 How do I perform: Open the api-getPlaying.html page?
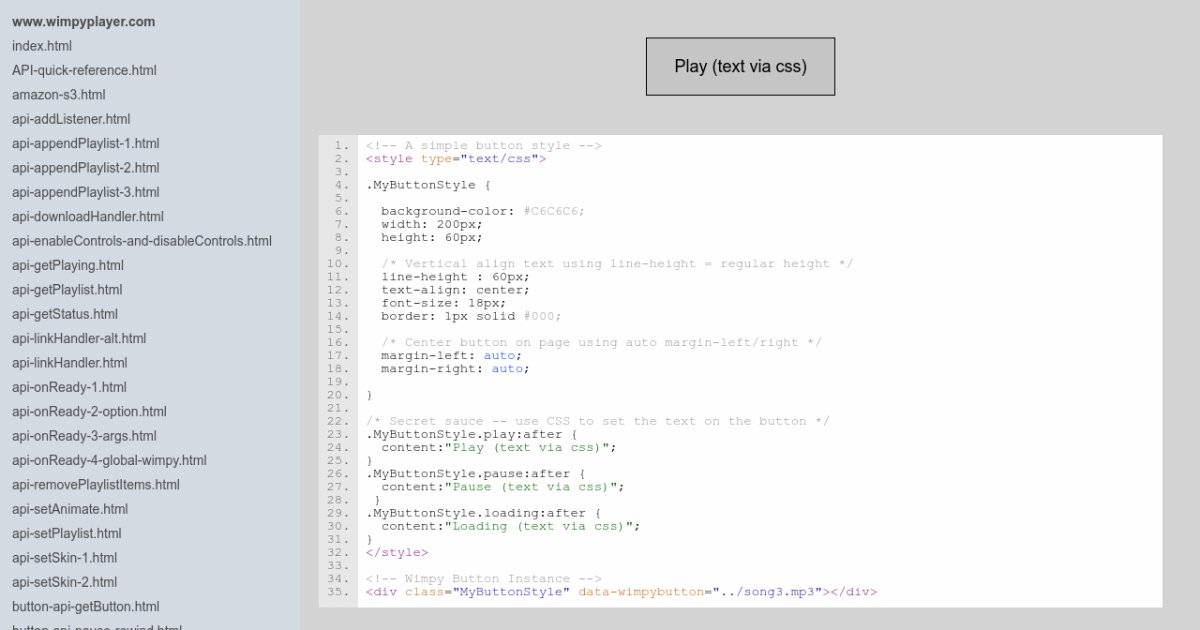tap(68, 265)
